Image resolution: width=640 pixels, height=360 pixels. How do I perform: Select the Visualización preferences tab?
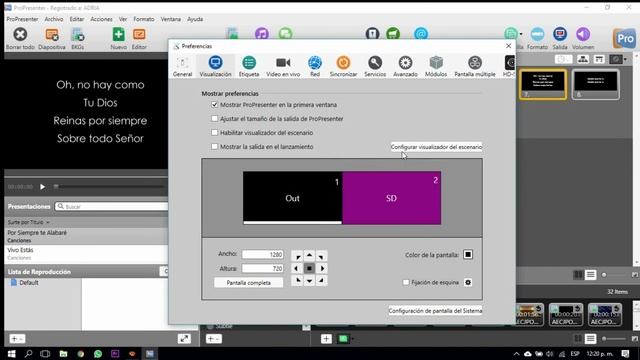tap(216, 66)
